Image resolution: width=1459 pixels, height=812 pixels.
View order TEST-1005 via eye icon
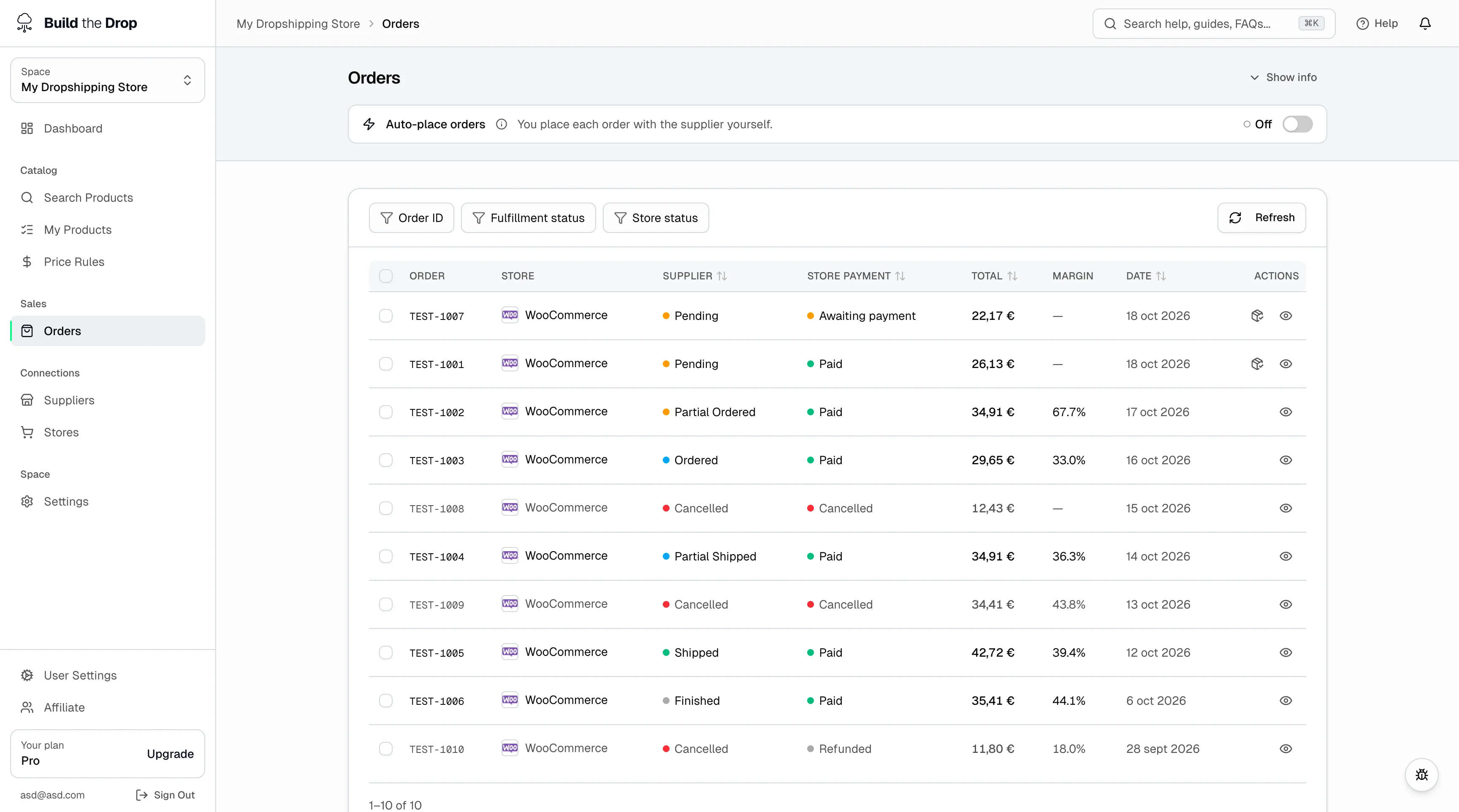point(1285,652)
